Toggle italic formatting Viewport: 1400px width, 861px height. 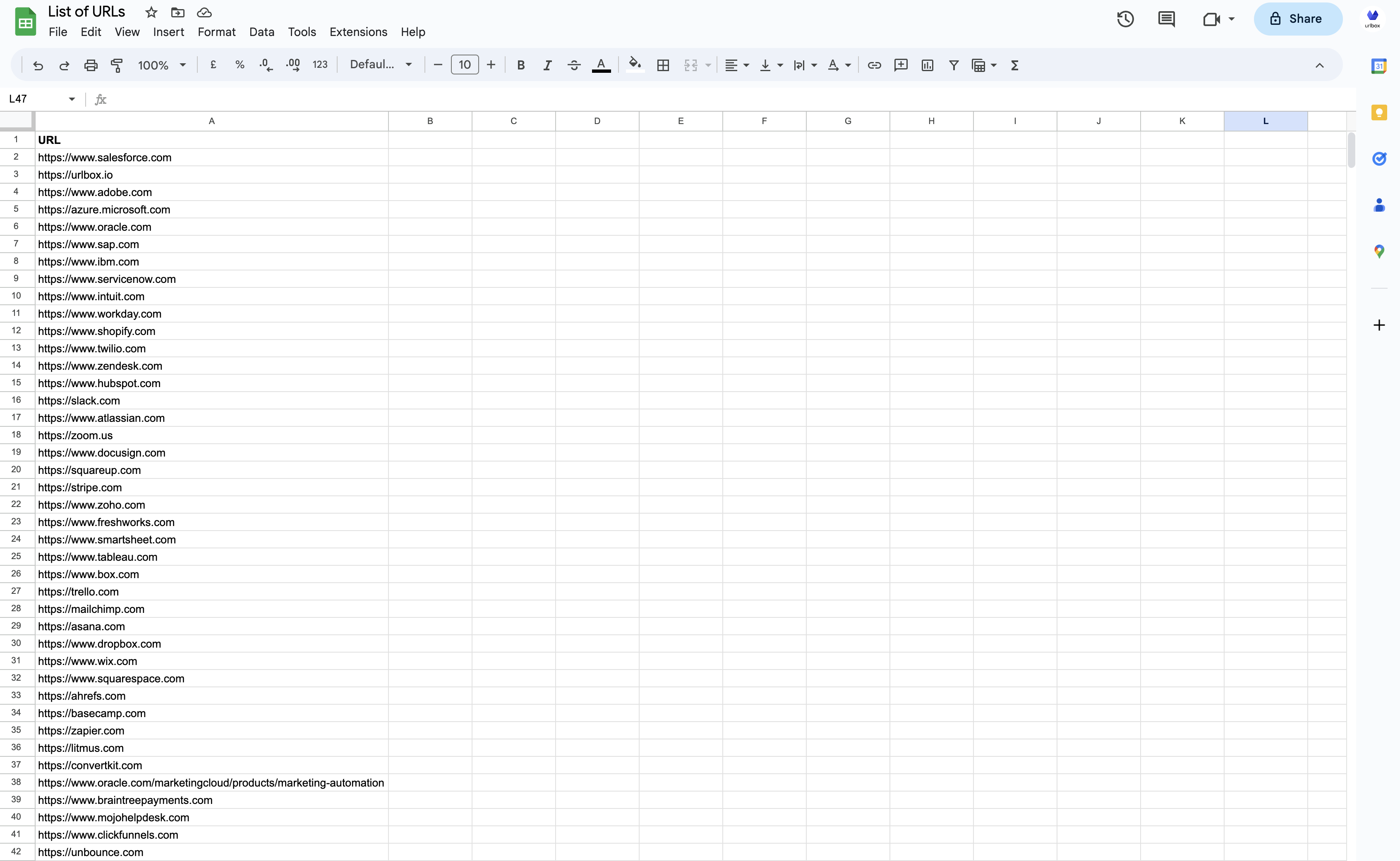point(547,65)
